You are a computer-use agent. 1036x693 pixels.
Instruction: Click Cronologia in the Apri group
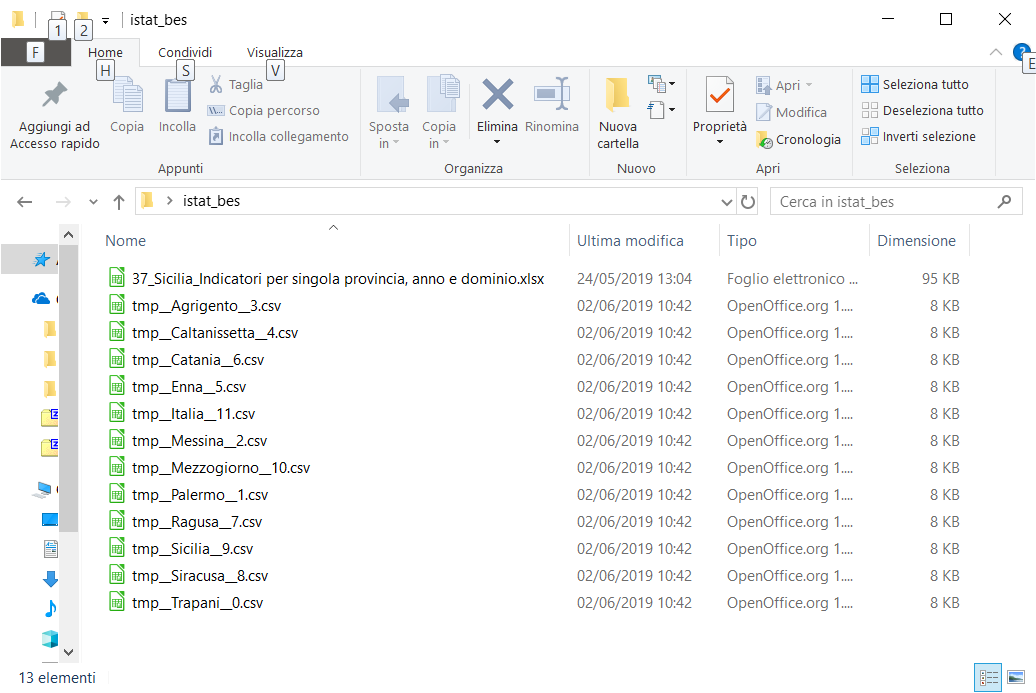tap(798, 140)
